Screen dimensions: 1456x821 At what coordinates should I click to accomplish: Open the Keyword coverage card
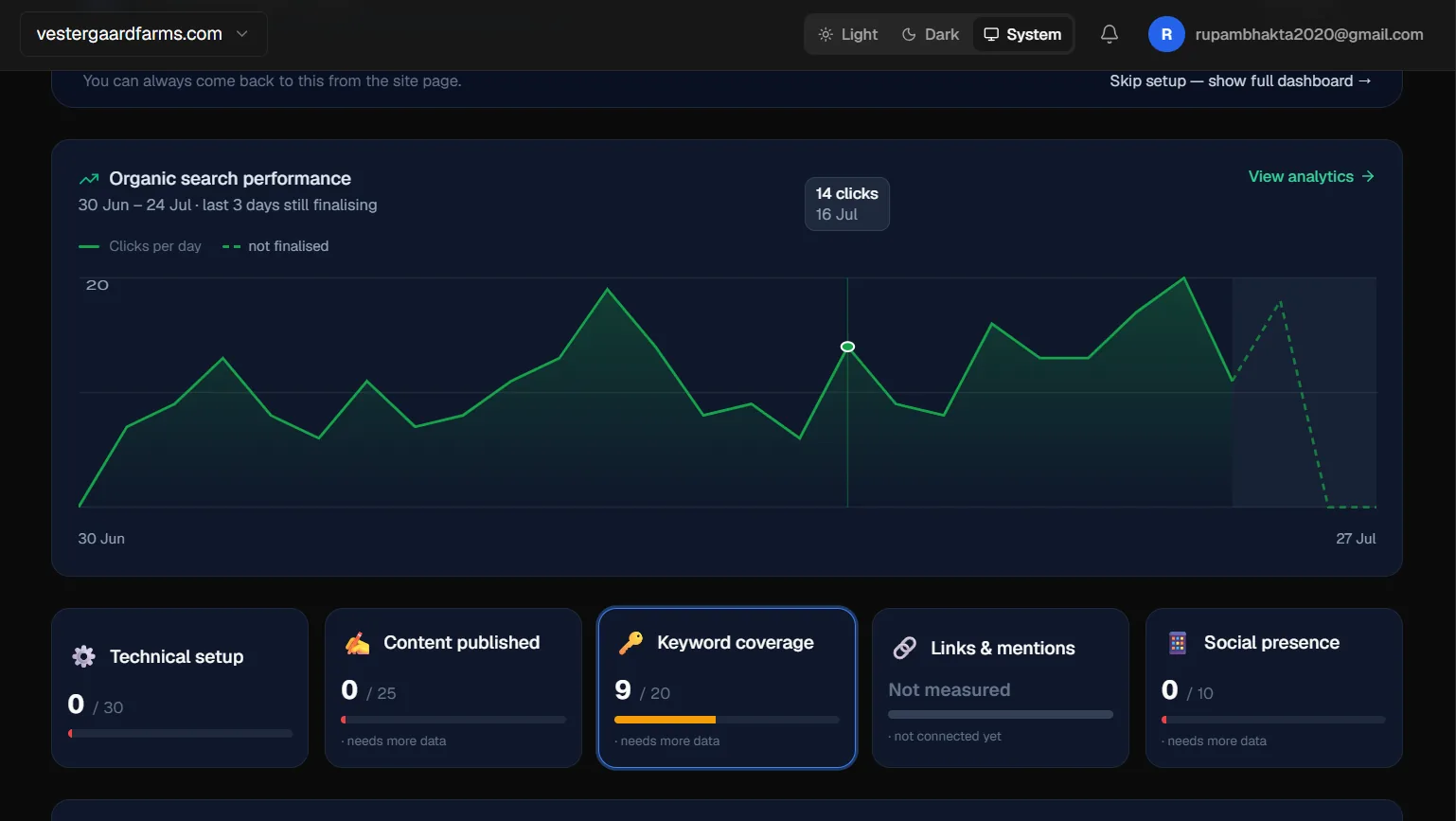[727, 687]
